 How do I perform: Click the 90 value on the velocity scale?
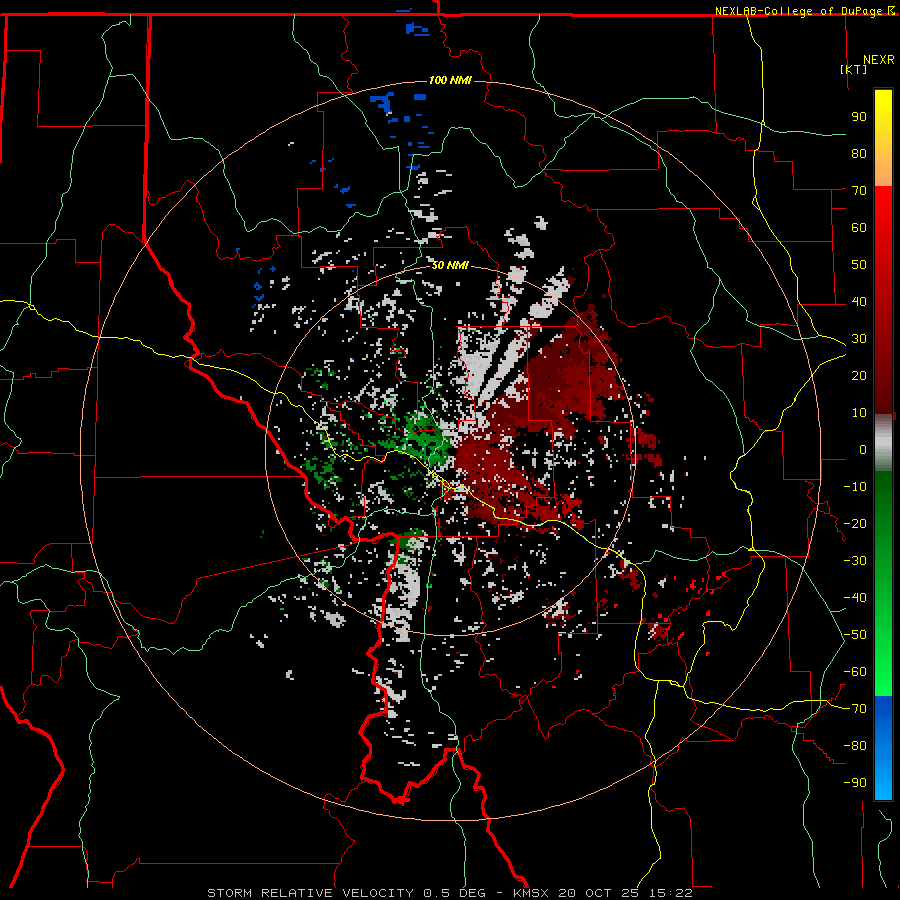pyautogui.click(x=859, y=117)
